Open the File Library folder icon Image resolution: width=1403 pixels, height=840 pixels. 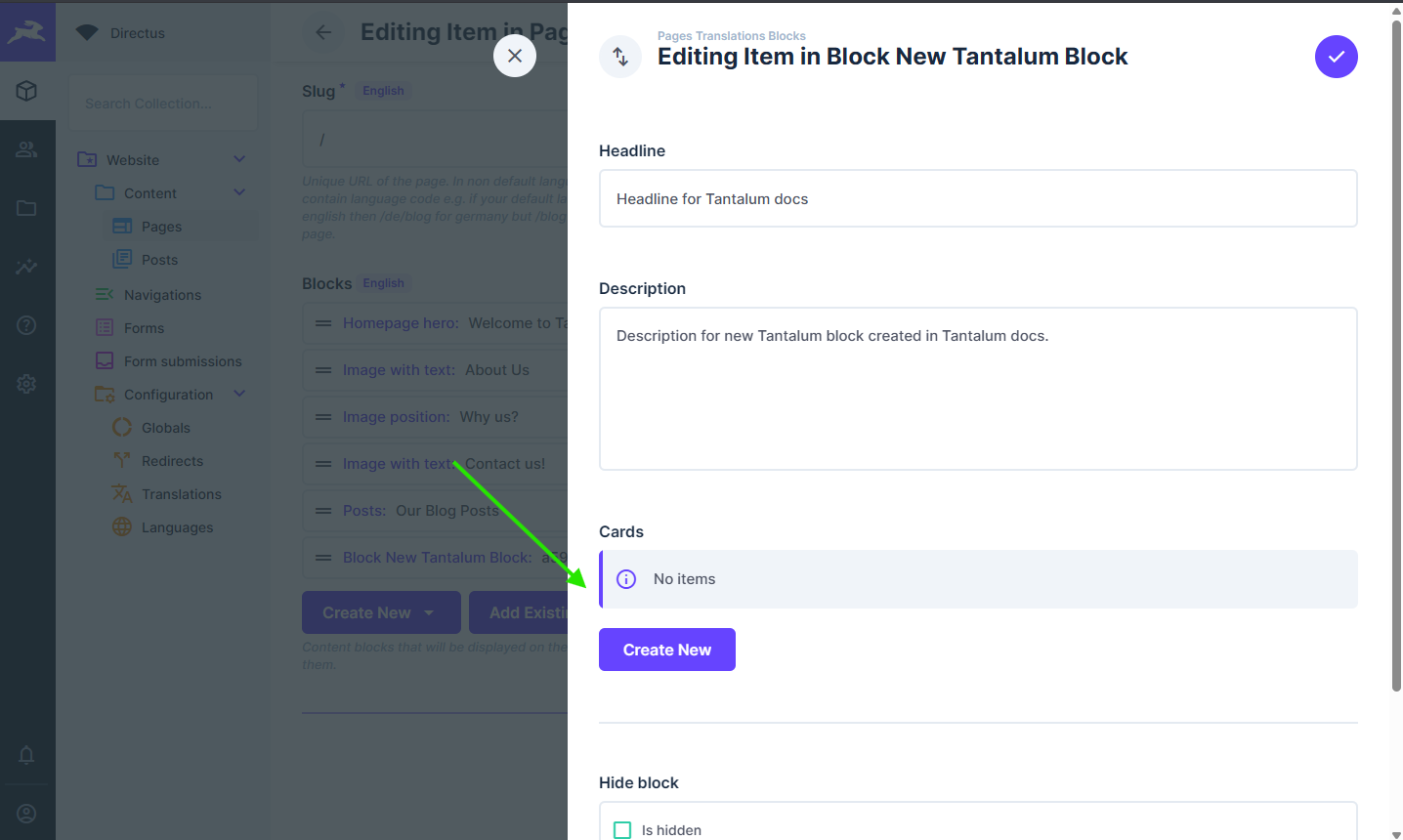(x=27, y=208)
